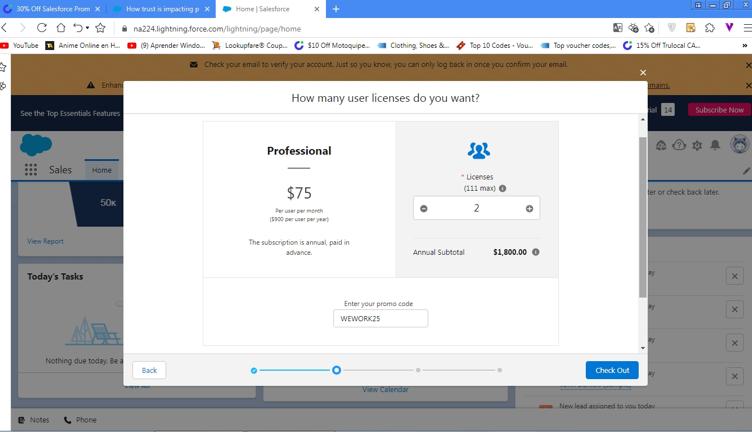This screenshot has height=432, width=752.
Task: Select the current step circle in progress bar
Action: tap(336, 370)
